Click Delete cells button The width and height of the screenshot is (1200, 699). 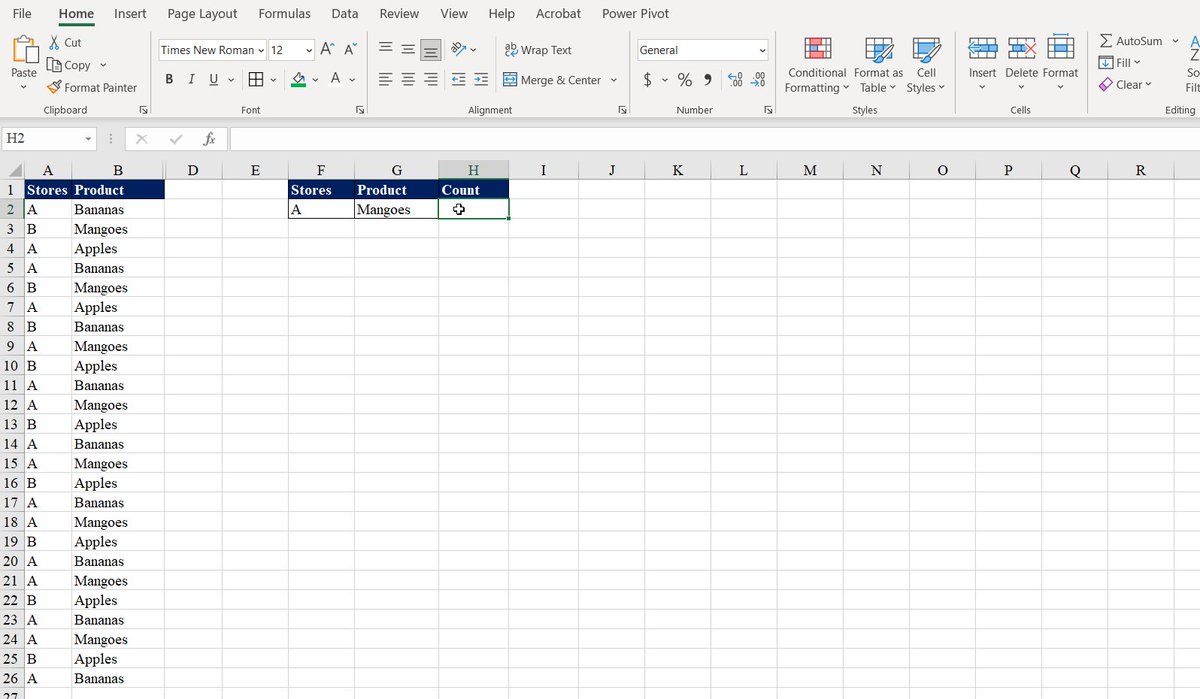click(x=1021, y=65)
